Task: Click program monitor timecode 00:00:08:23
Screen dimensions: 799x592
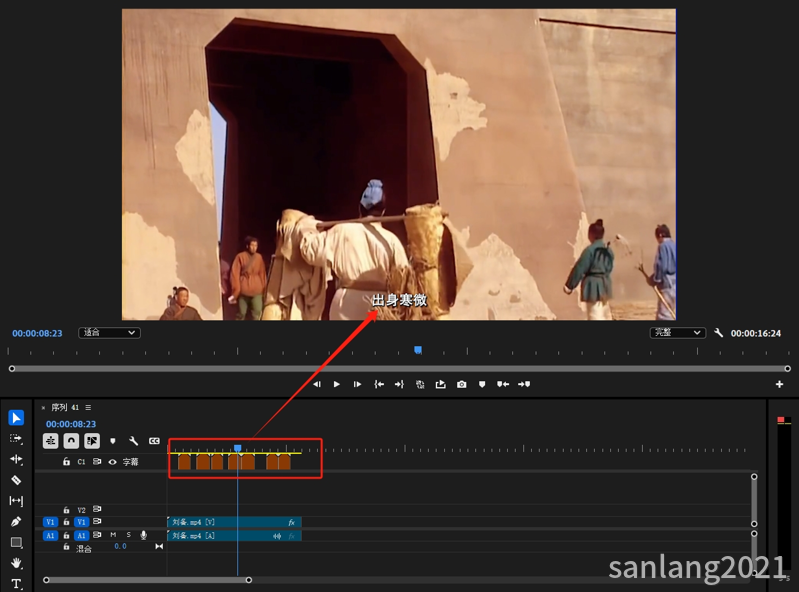Action: (37, 333)
